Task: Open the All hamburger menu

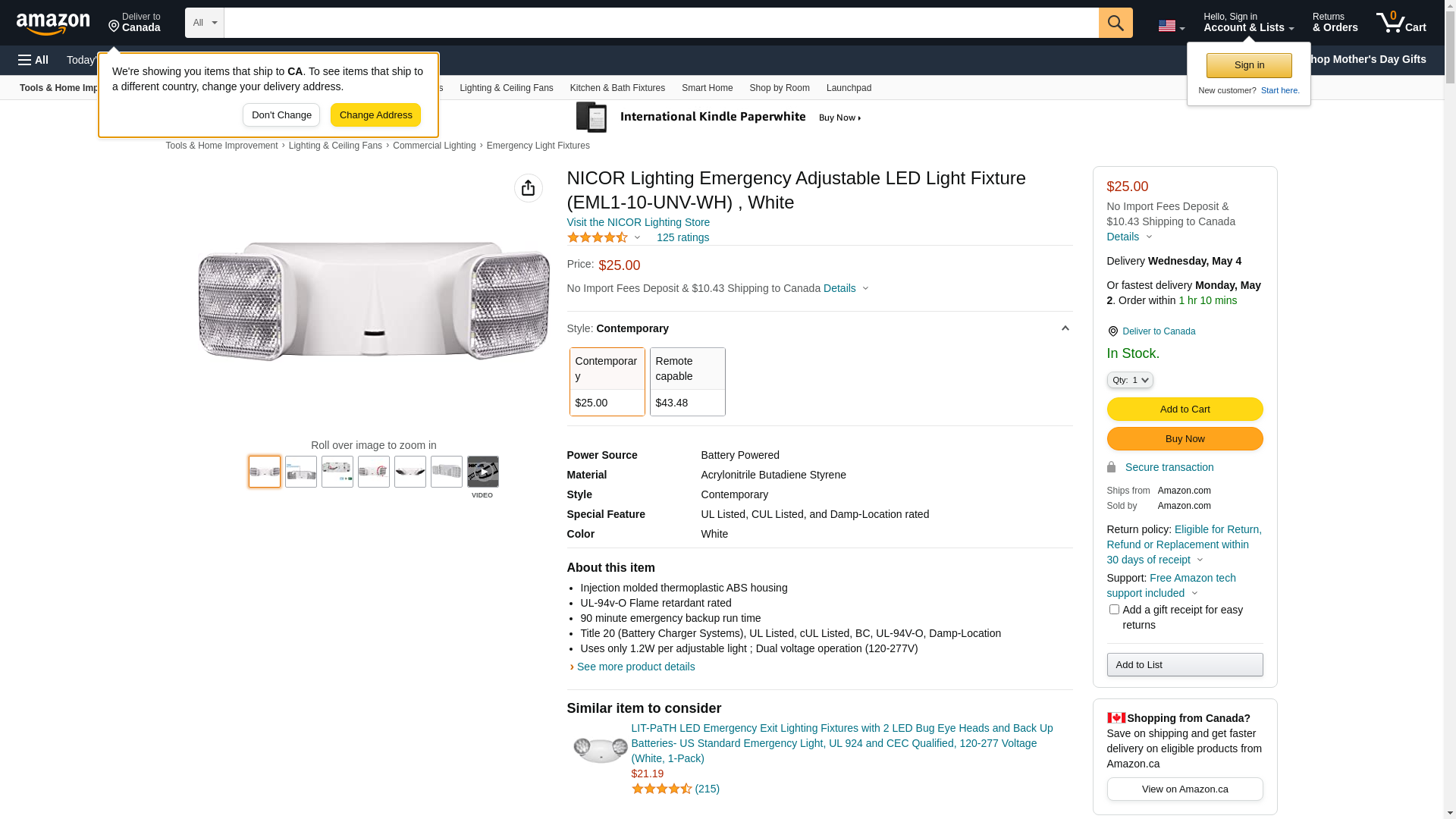Action: [33, 60]
